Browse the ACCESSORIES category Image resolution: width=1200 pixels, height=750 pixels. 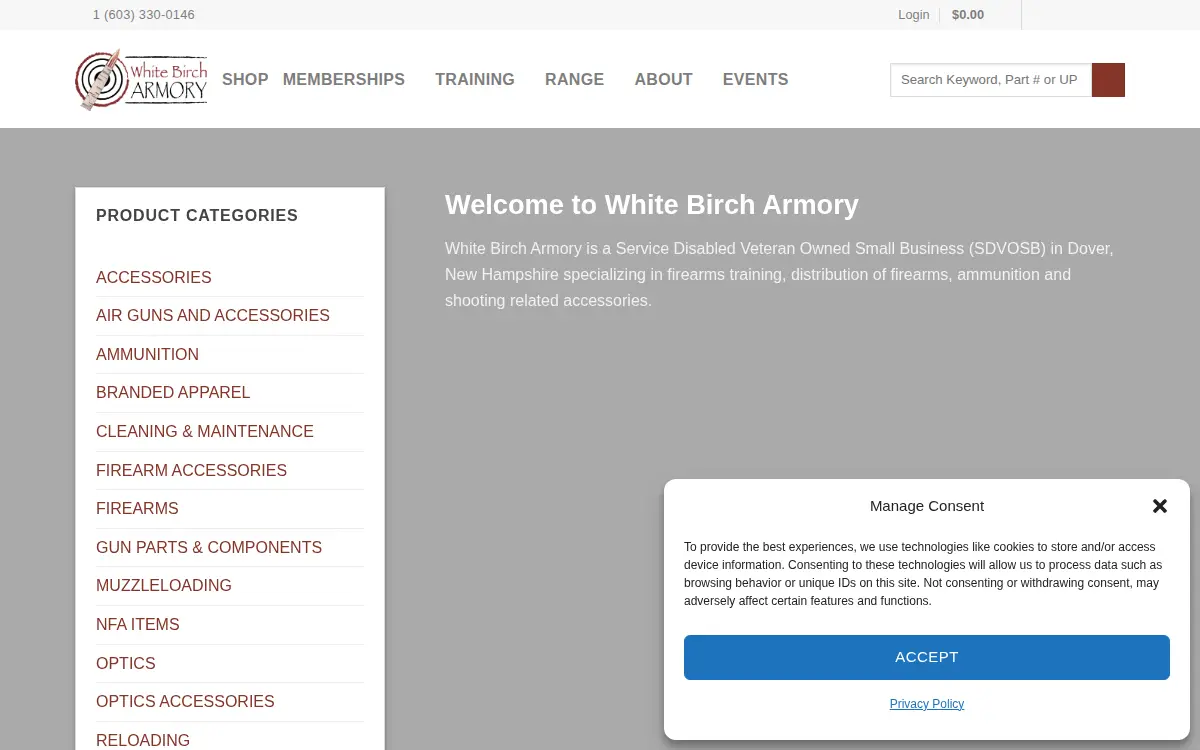click(154, 277)
